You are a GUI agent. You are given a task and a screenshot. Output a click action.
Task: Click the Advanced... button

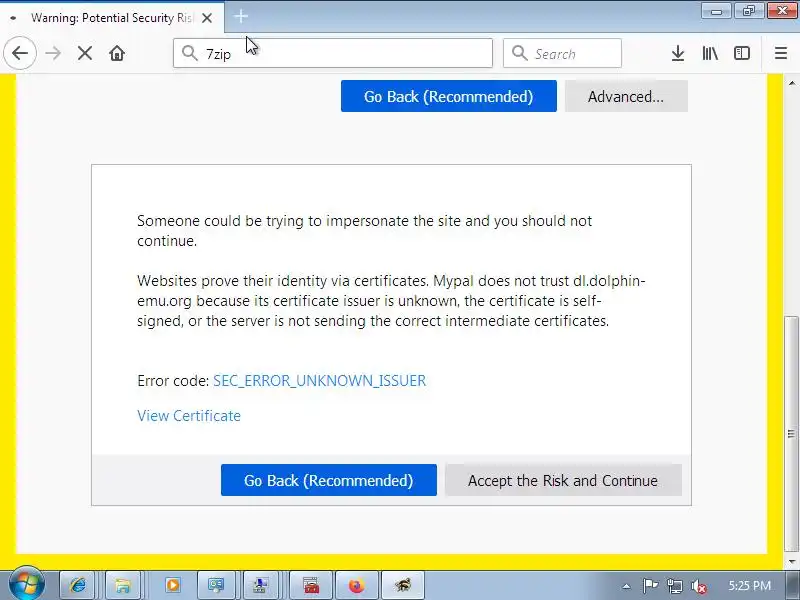pos(626,96)
